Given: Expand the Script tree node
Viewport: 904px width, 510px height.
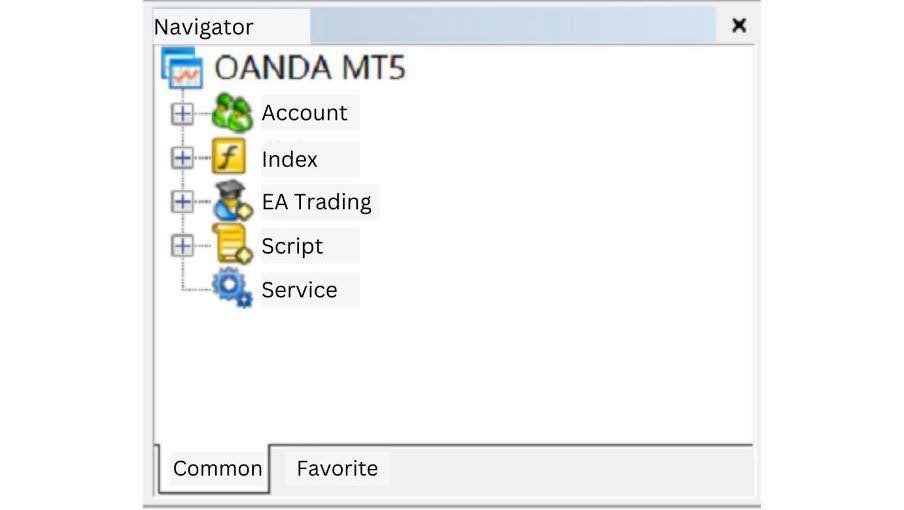Looking at the screenshot, I should (x=182, y=245).
